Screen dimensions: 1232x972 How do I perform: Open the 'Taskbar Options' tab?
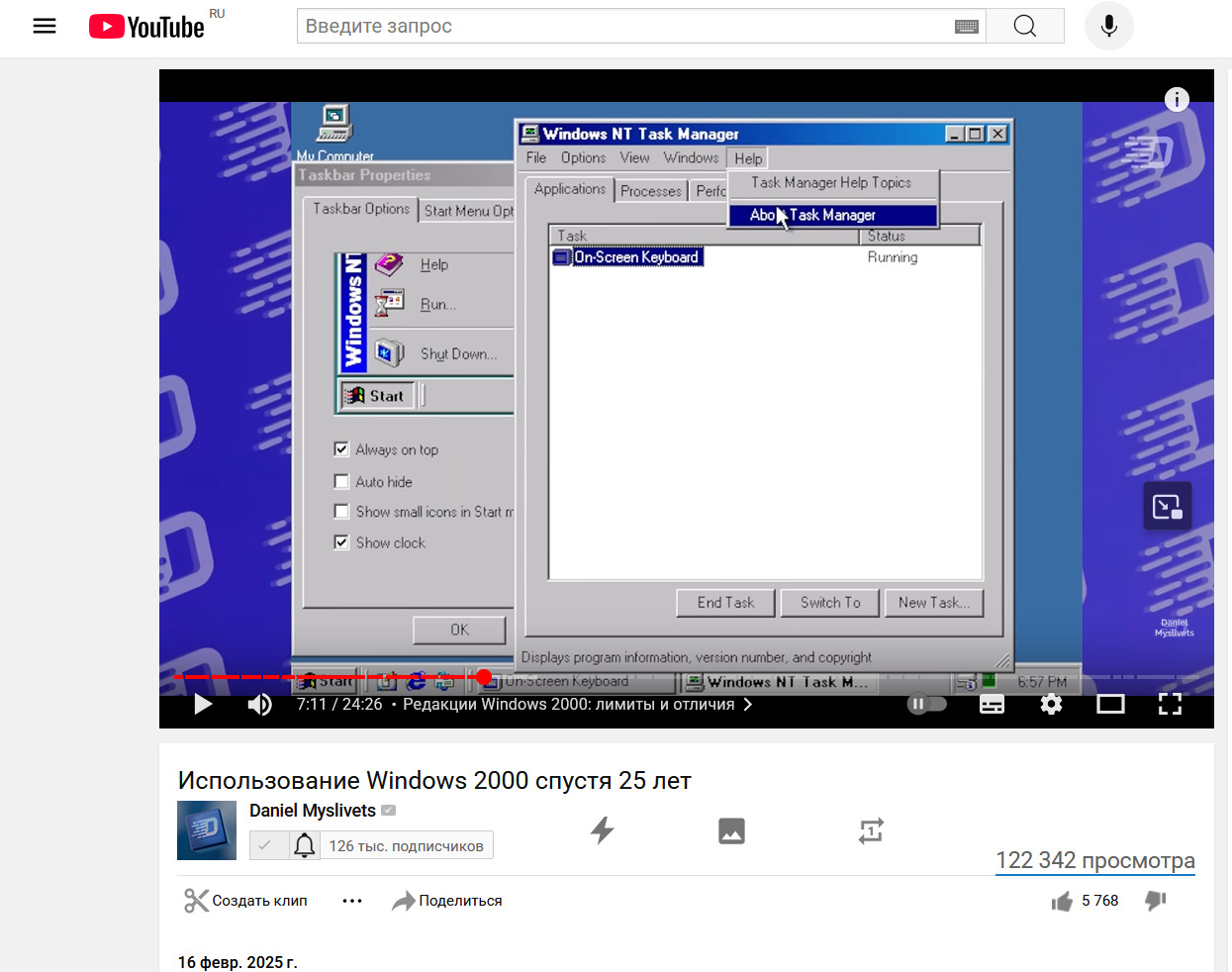point(361,209)
